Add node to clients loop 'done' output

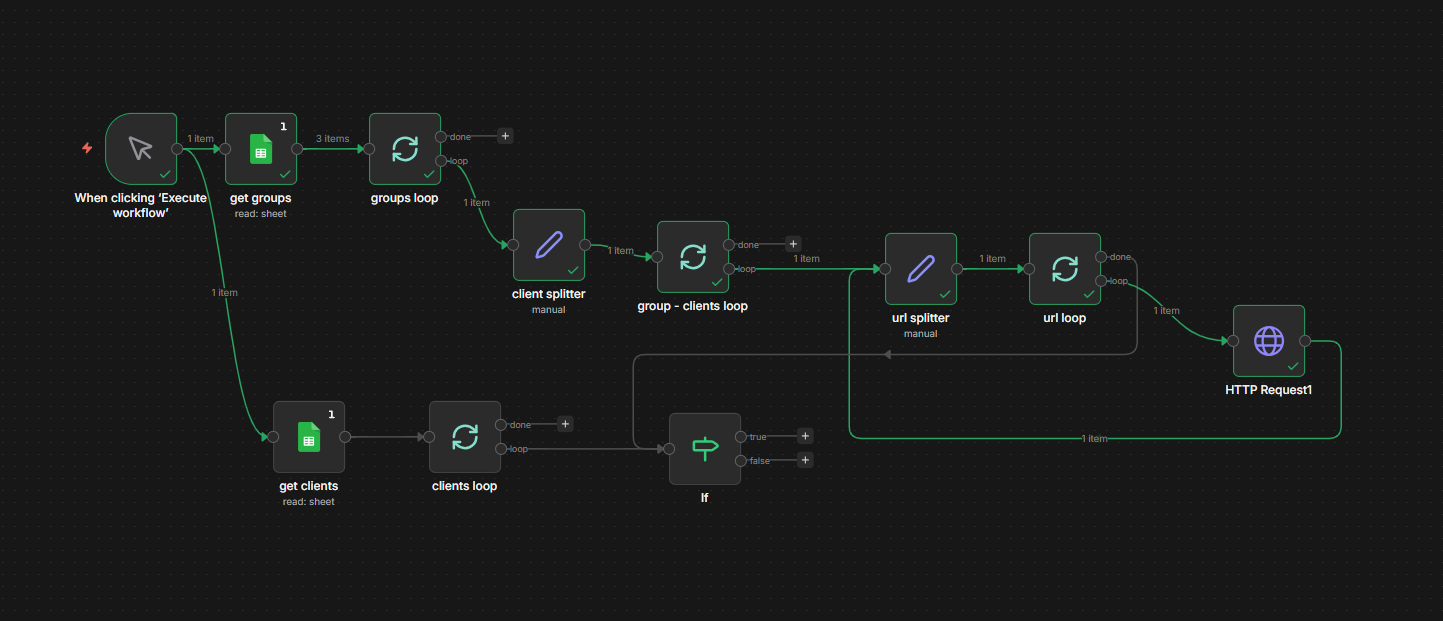[x=565, y=424]
